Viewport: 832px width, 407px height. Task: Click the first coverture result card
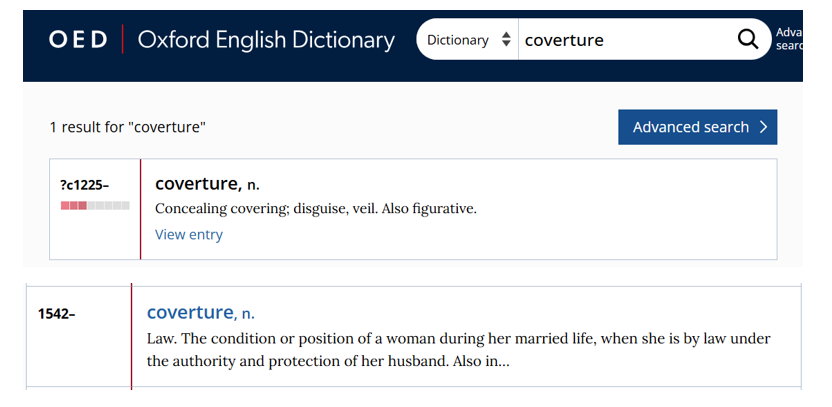[413, 209]
